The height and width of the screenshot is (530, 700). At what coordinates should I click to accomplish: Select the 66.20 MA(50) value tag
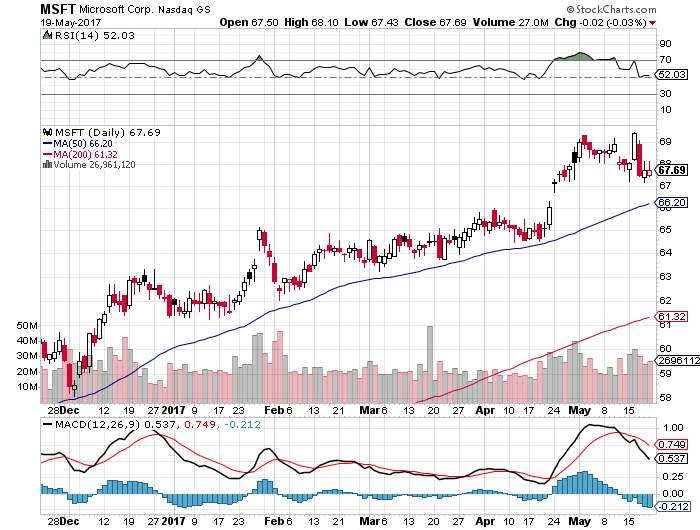pos(669,202)
